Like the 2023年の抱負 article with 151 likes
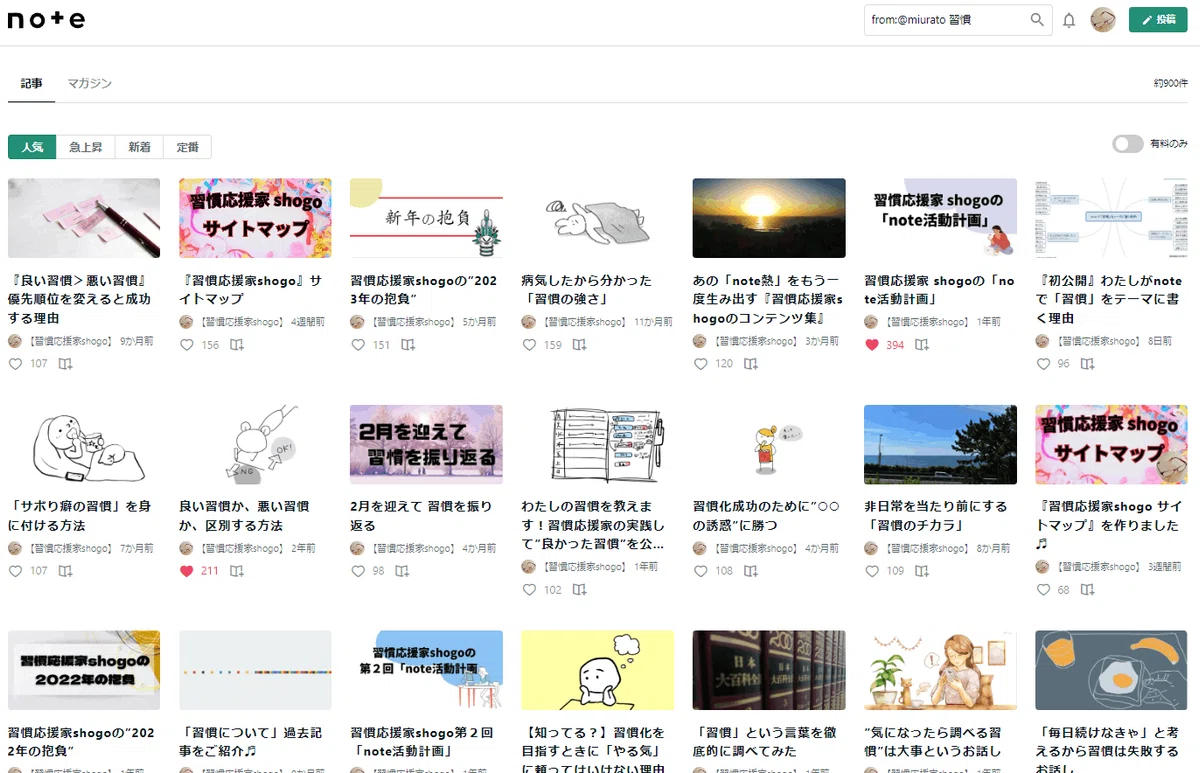The width and height of the screenshot is (1200, 773). 357,345
